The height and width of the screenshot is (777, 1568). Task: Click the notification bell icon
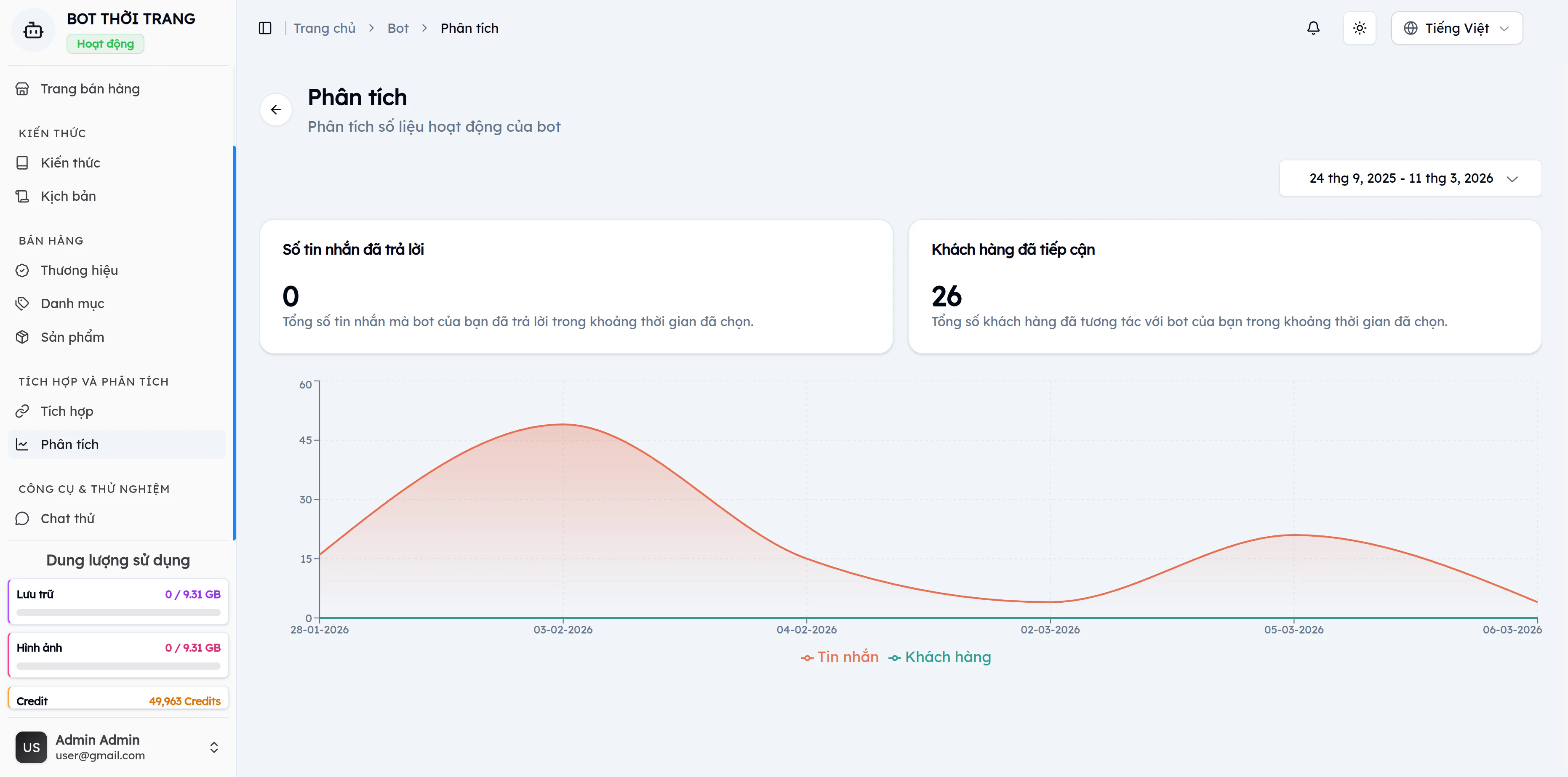tap(1313, 28)
